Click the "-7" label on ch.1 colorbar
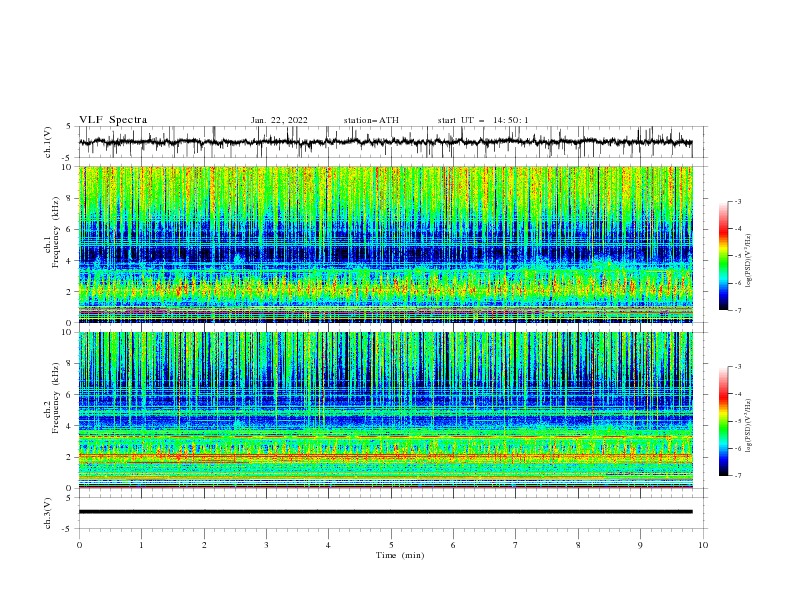 tap(737, 310)
